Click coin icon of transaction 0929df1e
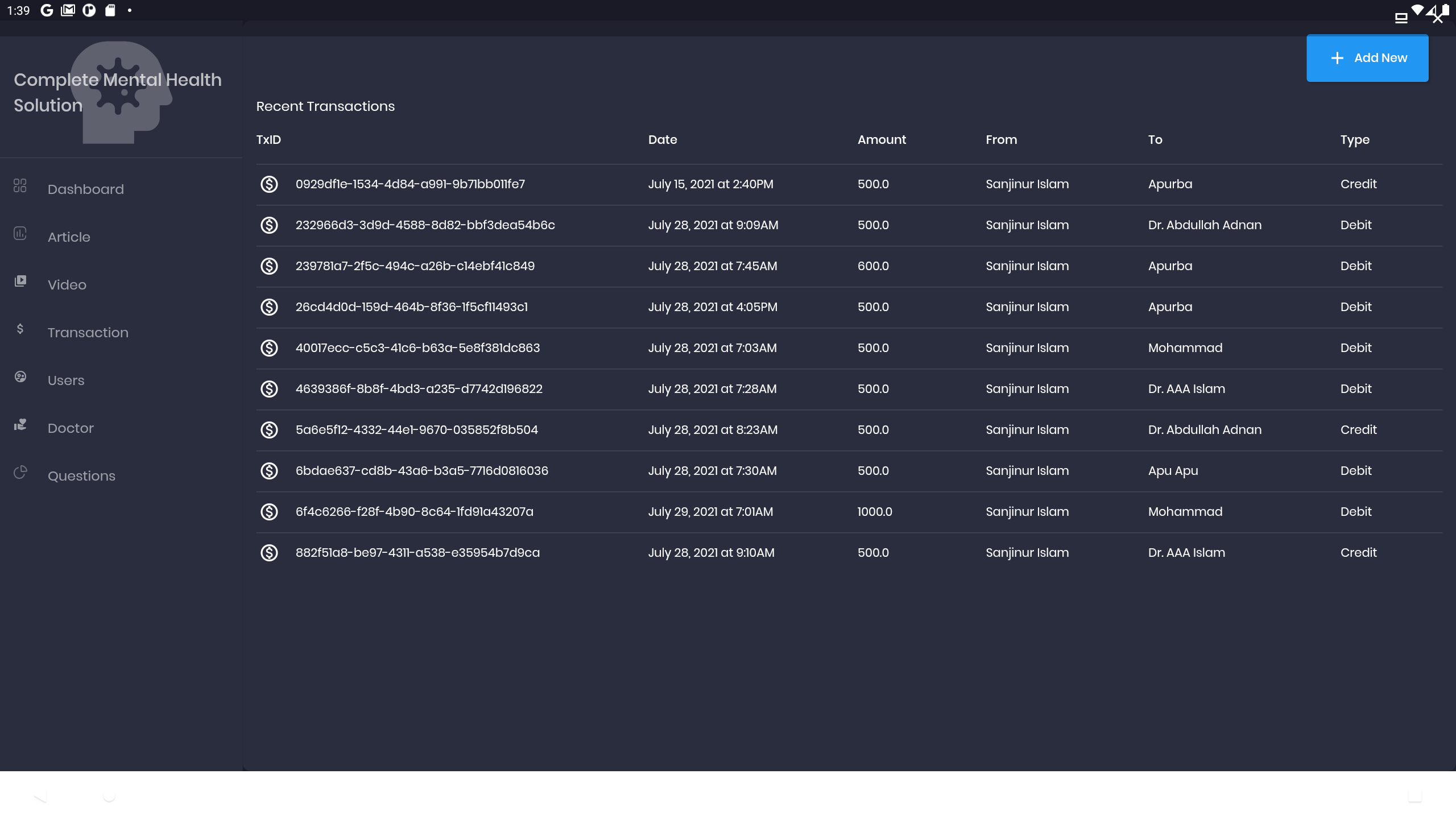 click(269, 184)
